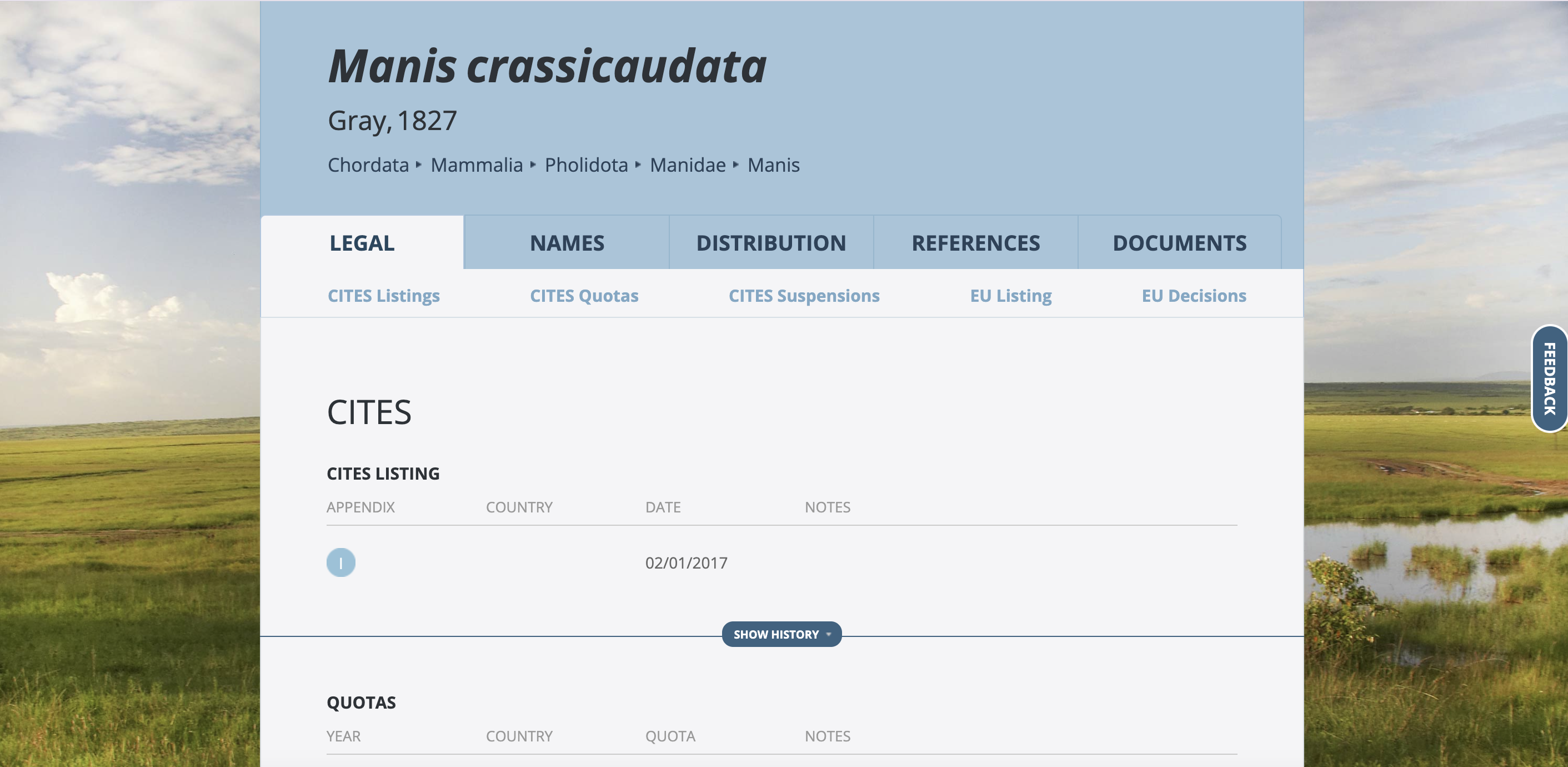Click the Chordata breadcrumb
1568x767 pixels.
point(368,165)
